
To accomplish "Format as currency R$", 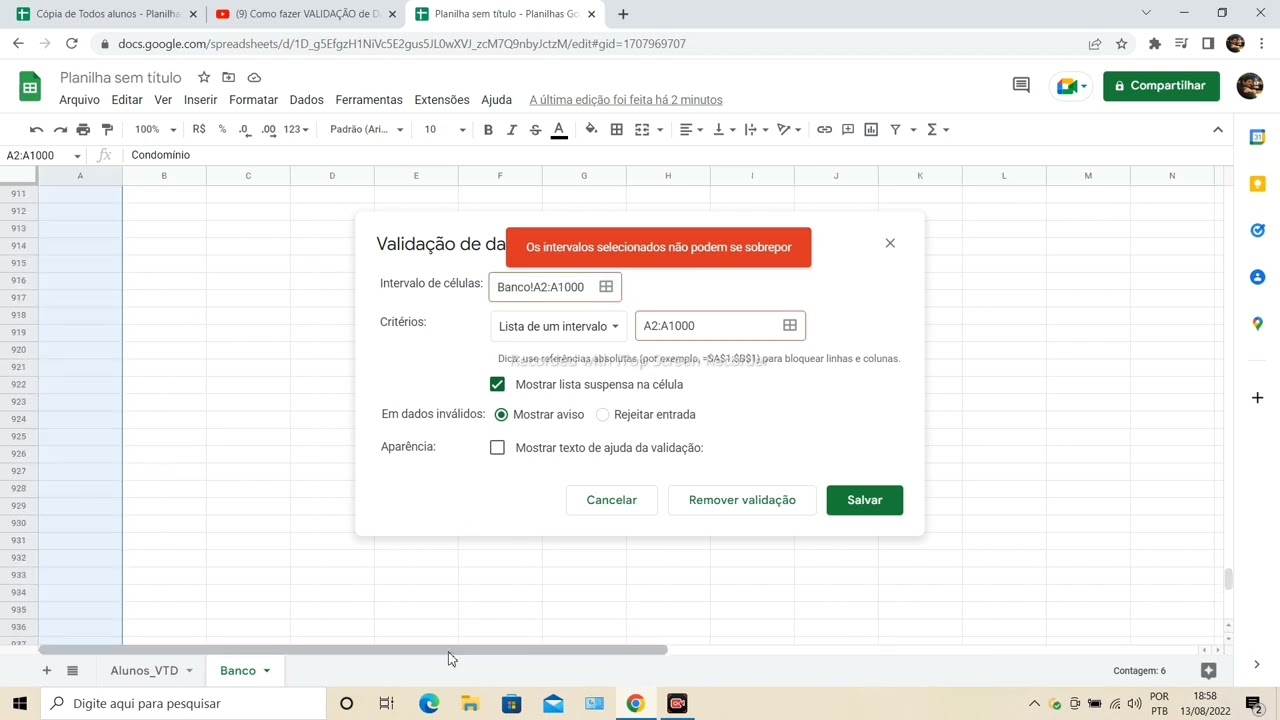I will coord(199,129).
